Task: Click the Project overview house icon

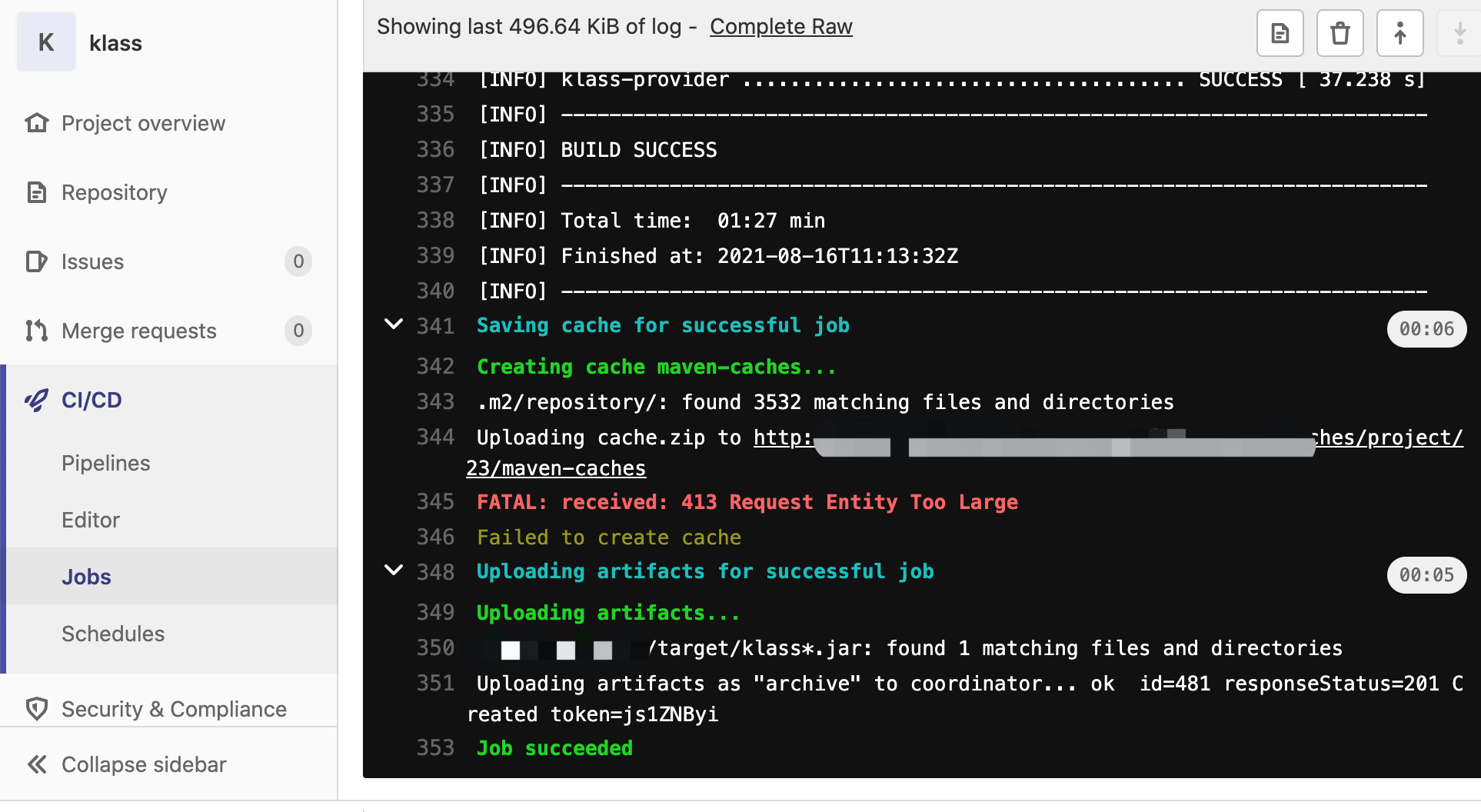Action: click(x=36, y=123)
